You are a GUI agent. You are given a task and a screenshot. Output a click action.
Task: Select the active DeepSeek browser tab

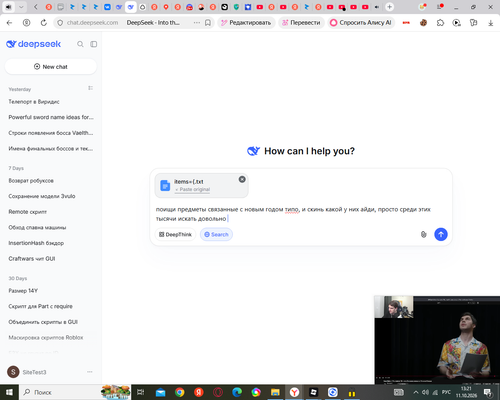click(131, 7)
